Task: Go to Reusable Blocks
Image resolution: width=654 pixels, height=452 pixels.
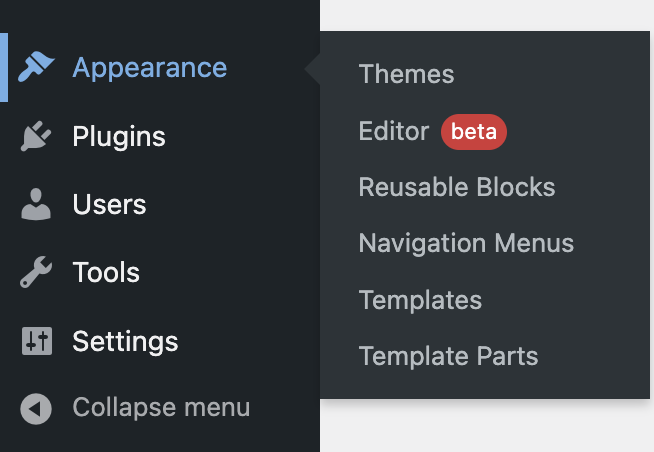Action: [456, 187]
